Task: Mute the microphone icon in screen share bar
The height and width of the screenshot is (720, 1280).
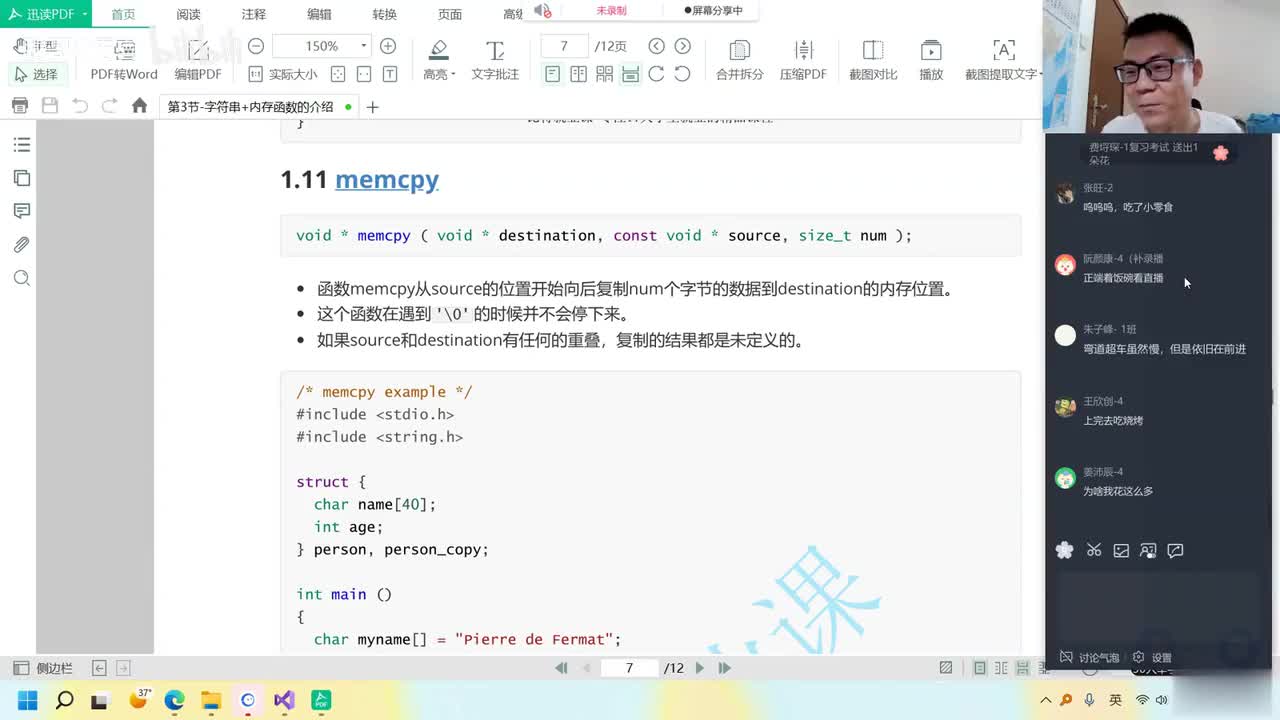Action: point(542,10)
